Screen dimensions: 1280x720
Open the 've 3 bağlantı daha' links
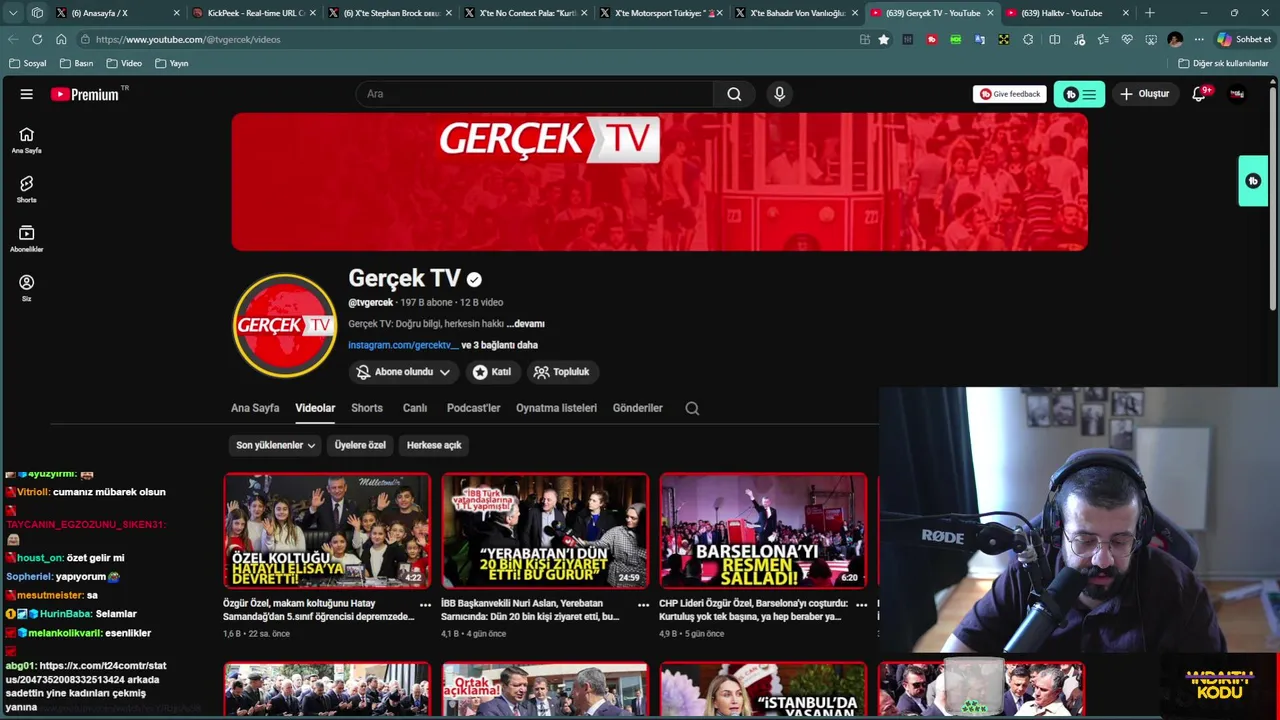tap(499, 345)
